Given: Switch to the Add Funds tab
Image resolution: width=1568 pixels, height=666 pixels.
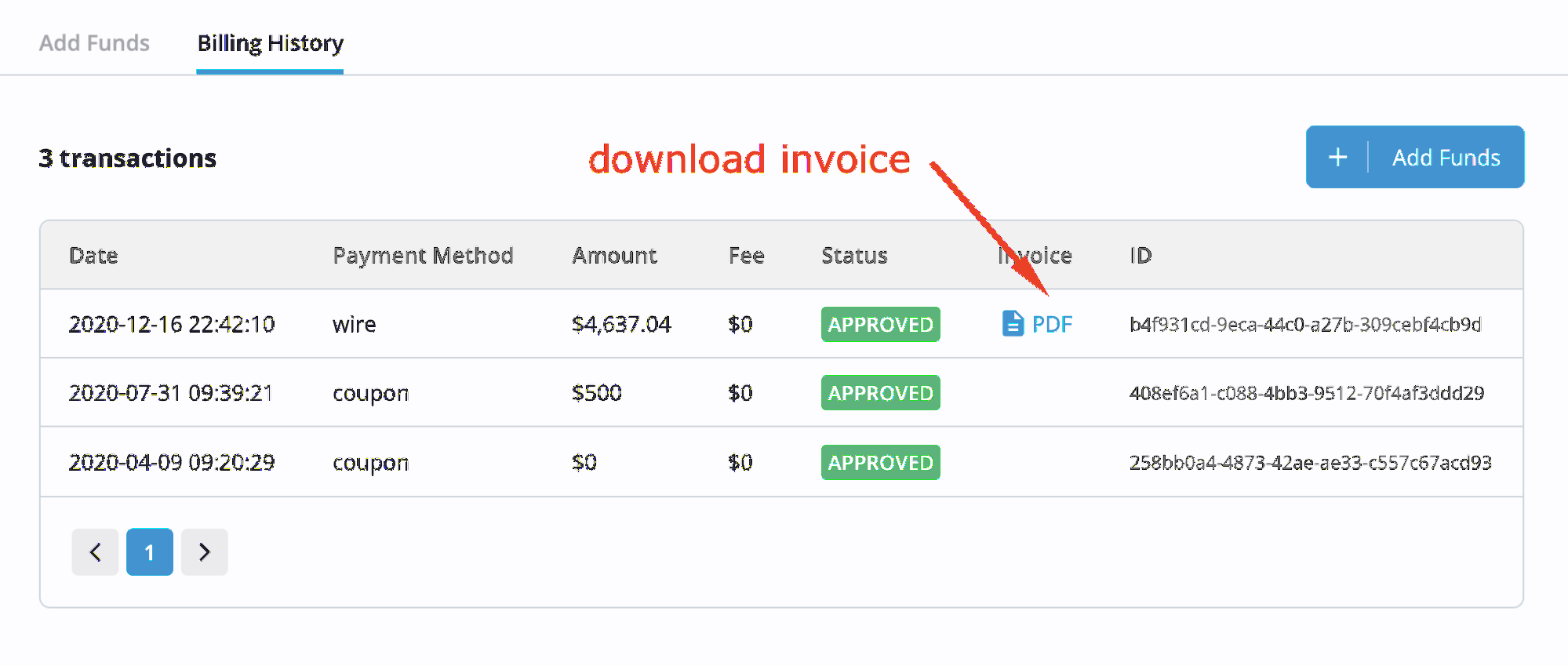Looking at the screenshot, I should [x=94, y=43].
